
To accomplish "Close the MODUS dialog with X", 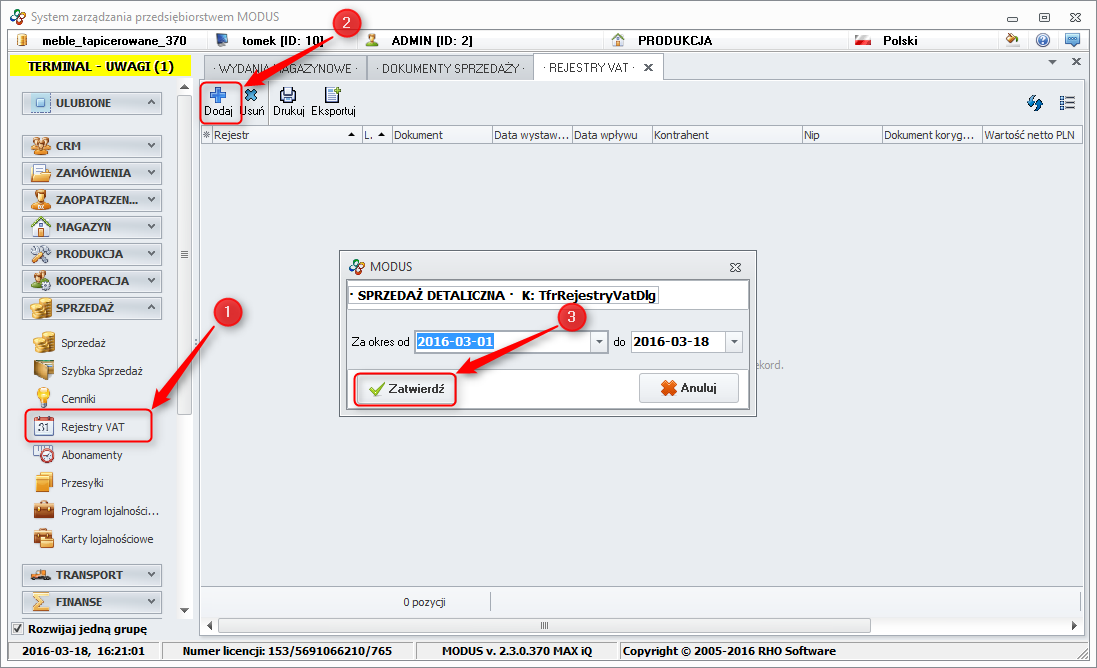I will click(x=735, y=267).
